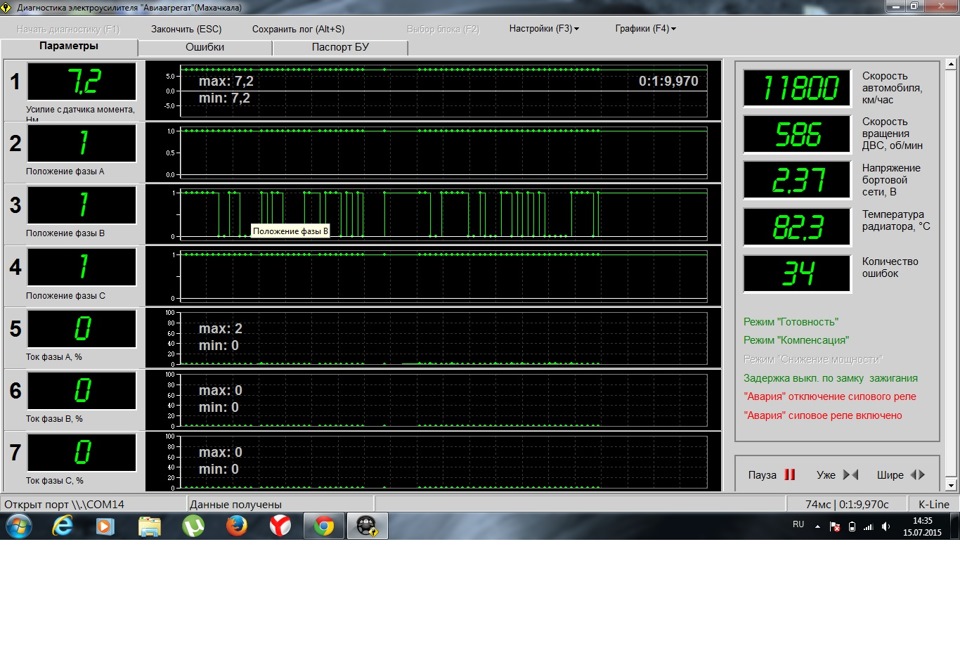Click the radiator temperature display 82,3

[797, 227]
